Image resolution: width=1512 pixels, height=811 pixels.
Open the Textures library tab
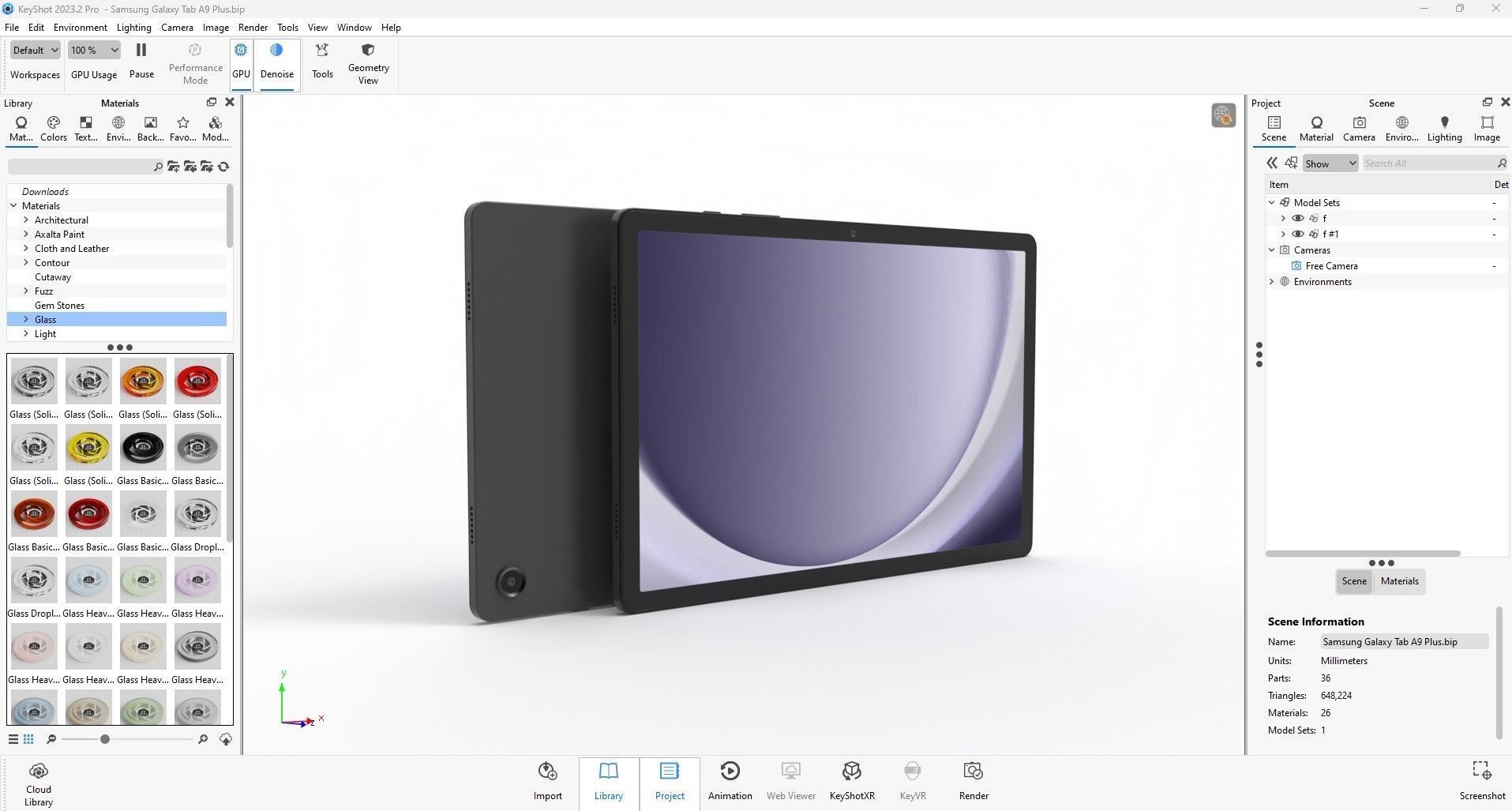pyautogui.click(x=86, y=129)
